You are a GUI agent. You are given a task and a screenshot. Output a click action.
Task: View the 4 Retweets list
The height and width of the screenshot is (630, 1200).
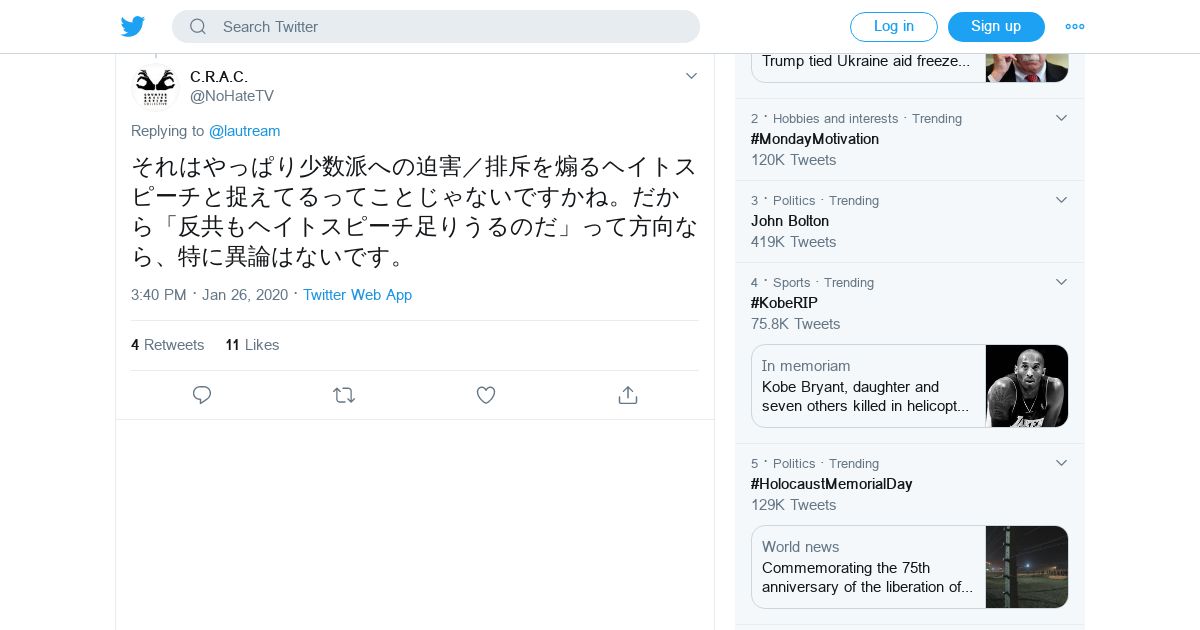point(167,345)
